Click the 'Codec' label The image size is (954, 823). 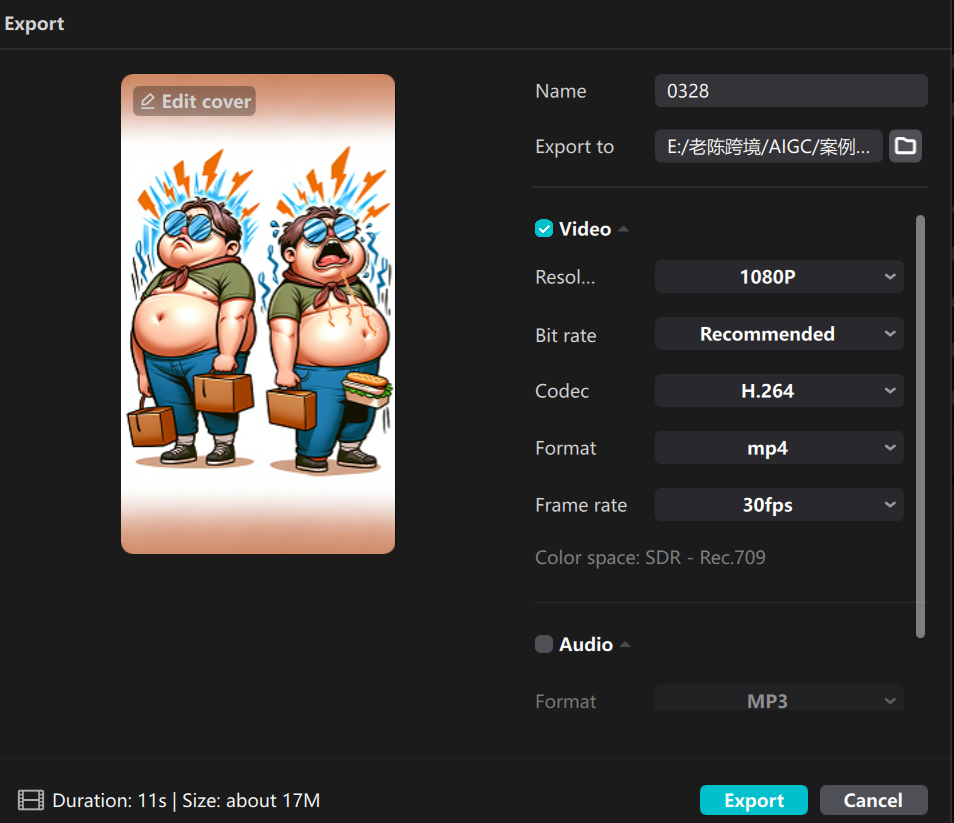pos(562,391)
